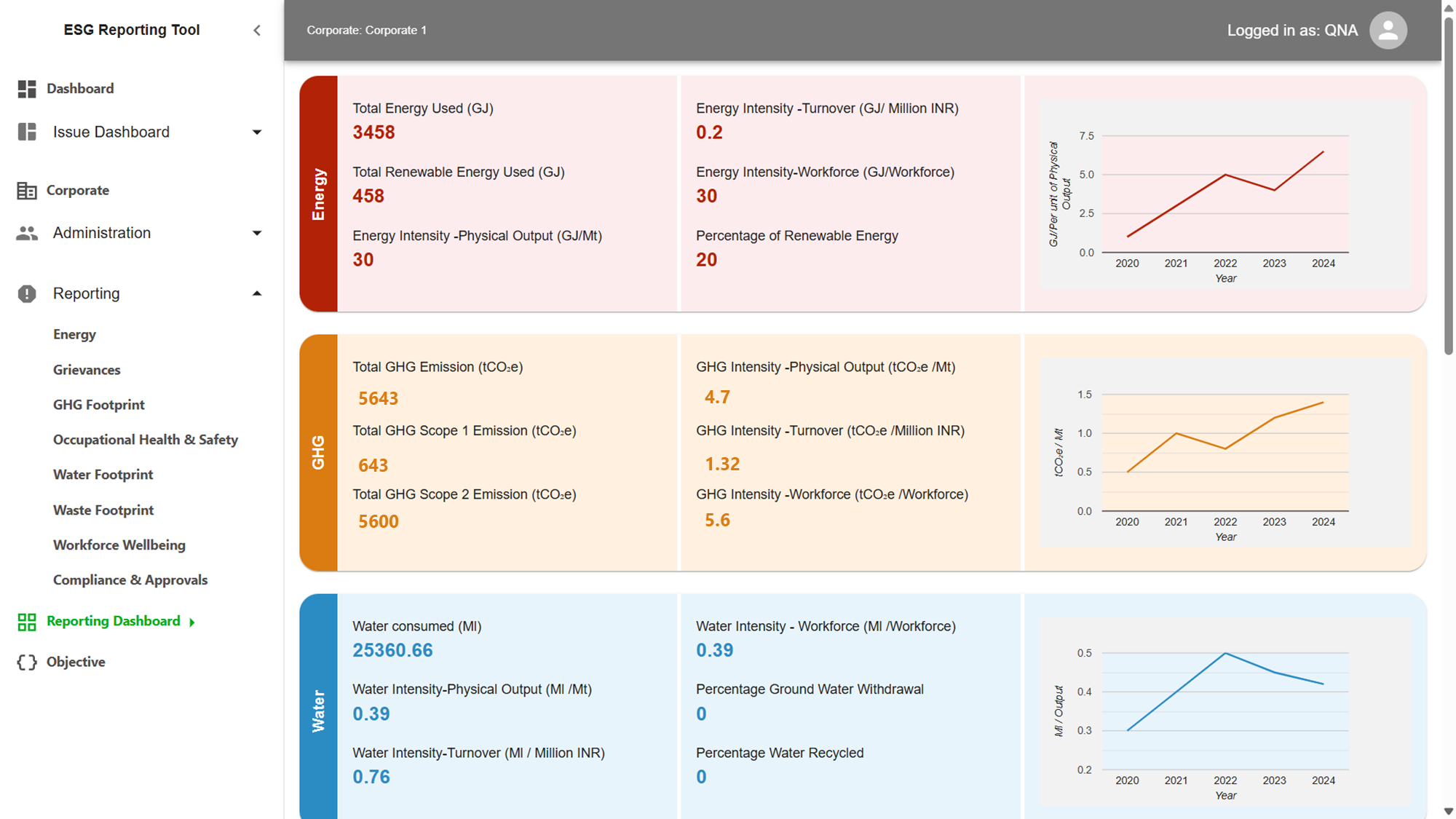The height and width of the screenshot is (819, 1456).
Task: Click the Administration people icon
Action: [x=27, y=233]
